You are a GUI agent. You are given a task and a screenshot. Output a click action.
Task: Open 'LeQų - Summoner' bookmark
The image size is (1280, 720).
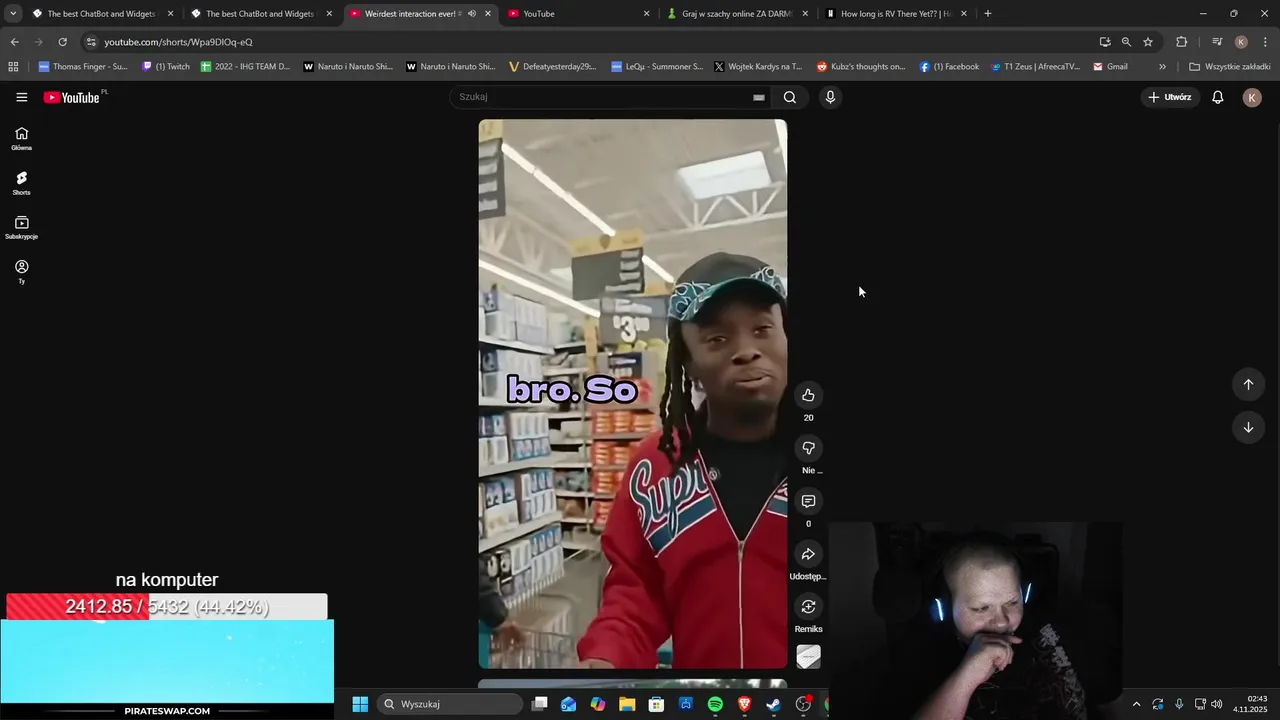coord(657,67)
